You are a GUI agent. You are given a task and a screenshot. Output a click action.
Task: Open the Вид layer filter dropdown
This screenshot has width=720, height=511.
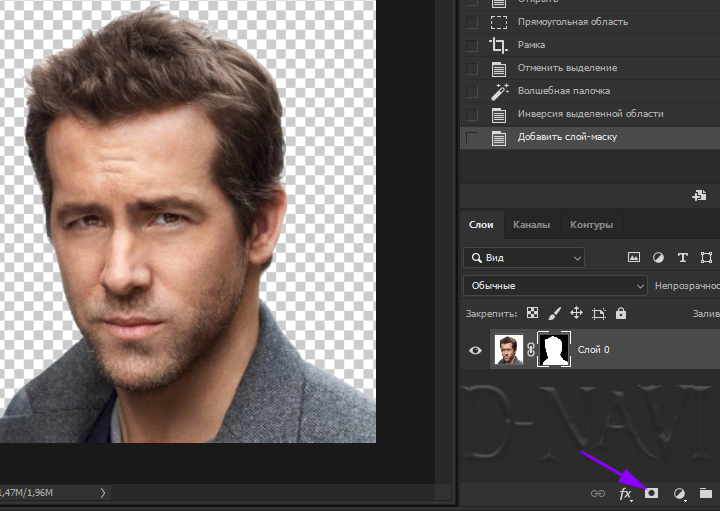point(524,258)
